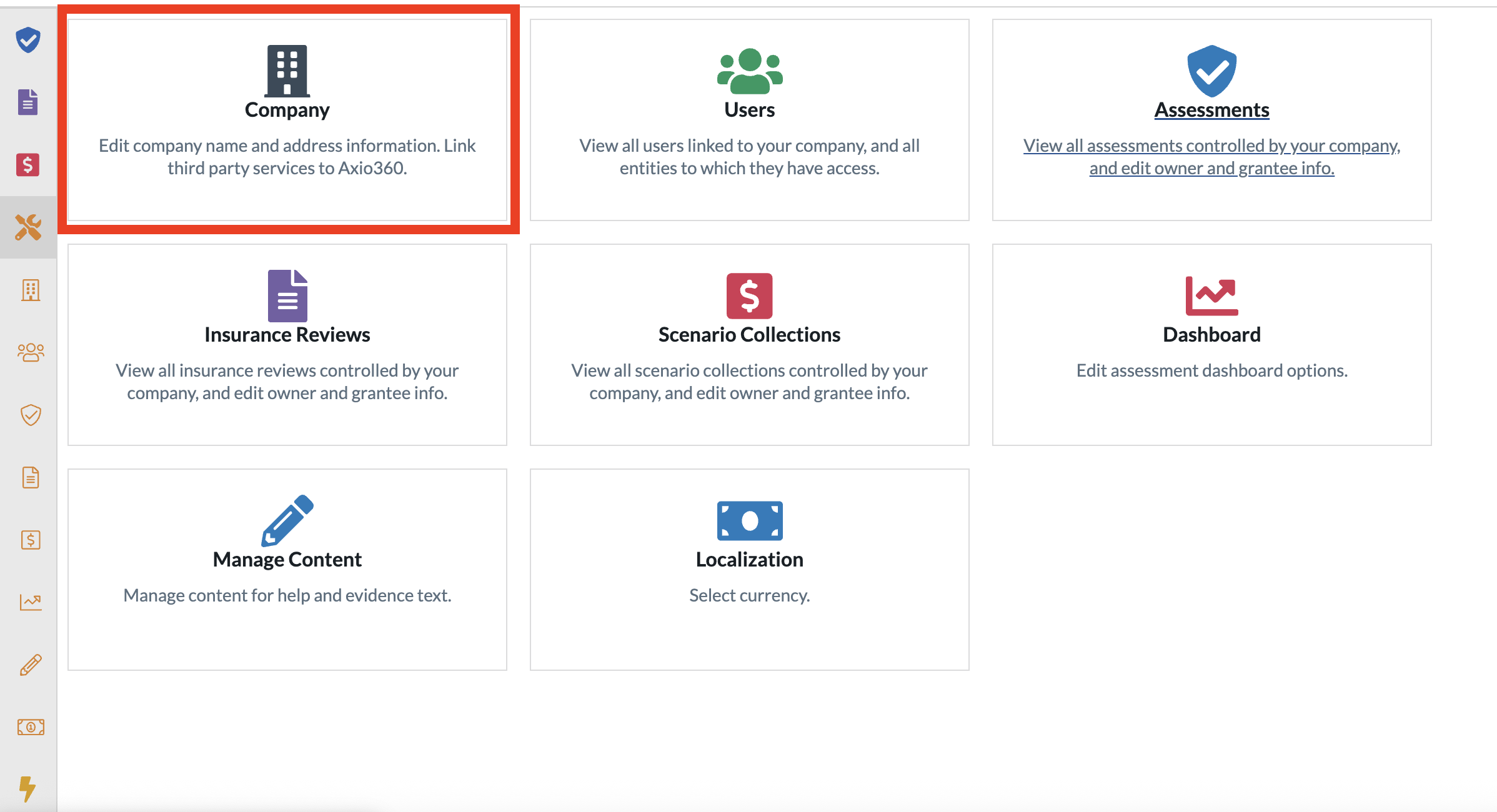Click the Assessments blue shield icon
1497x812 pixels.
1212,71
